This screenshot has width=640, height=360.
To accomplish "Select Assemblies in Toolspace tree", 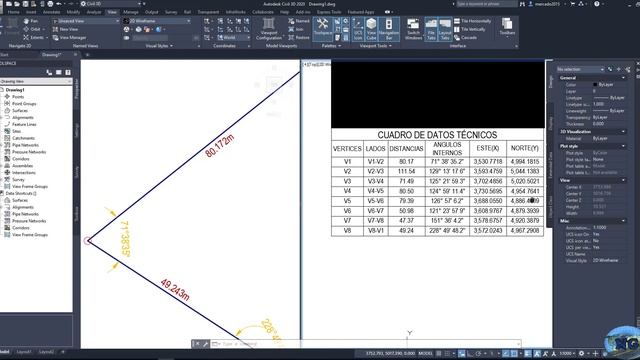I will (22, 166).
